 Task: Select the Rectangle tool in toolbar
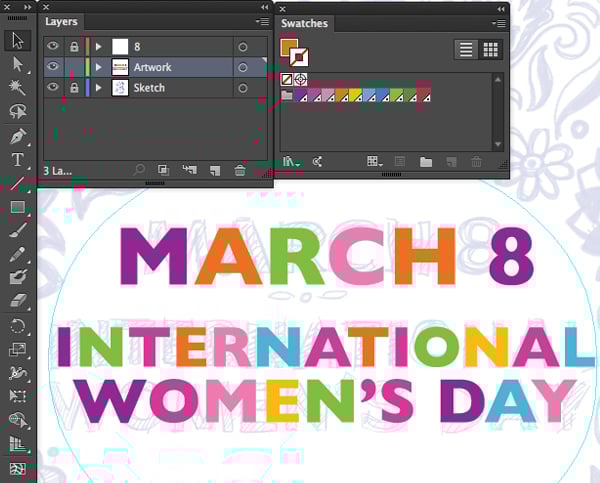pos(17,207)
